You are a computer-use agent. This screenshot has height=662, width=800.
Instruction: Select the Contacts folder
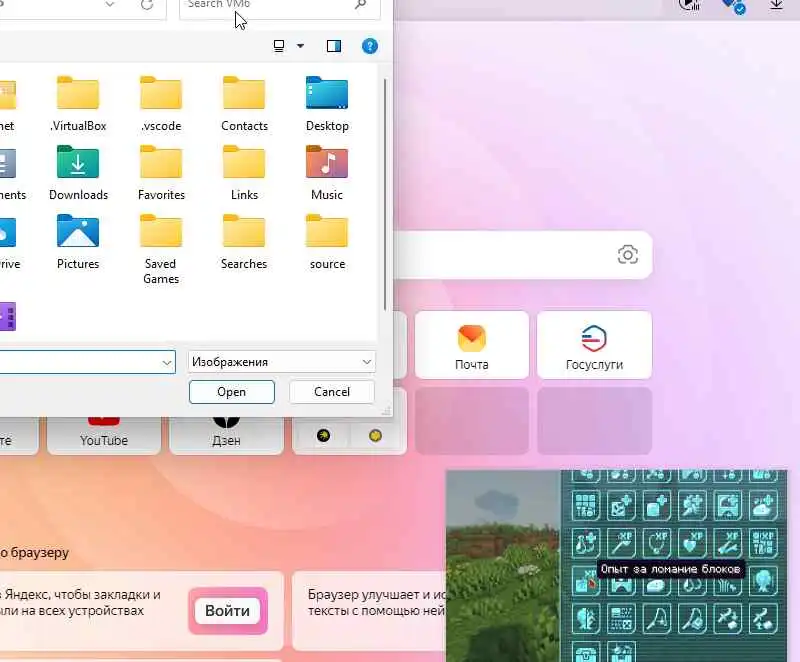pyautogui.click(x=244, y=104)
